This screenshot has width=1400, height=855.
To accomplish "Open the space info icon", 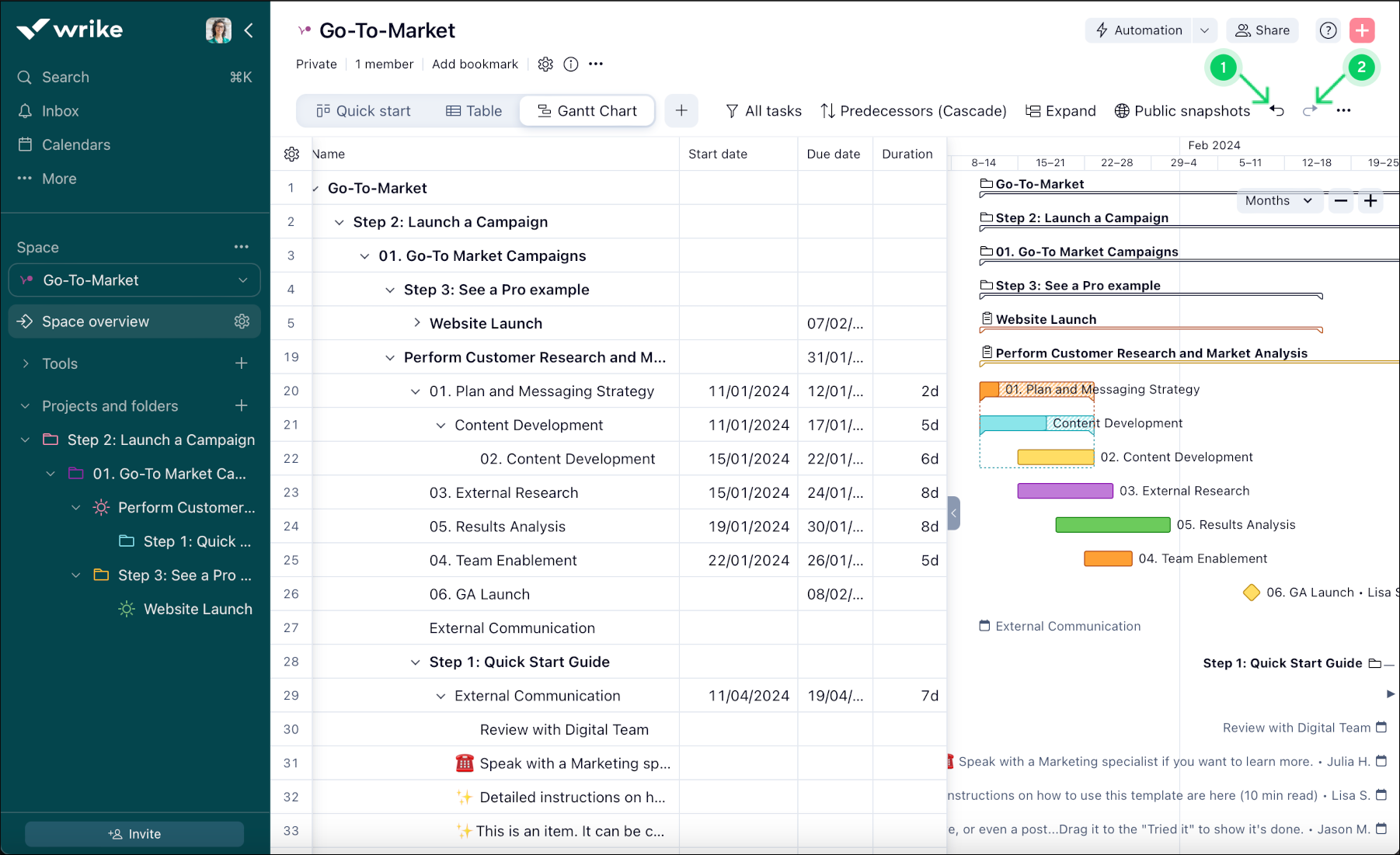I will (571, 64).
